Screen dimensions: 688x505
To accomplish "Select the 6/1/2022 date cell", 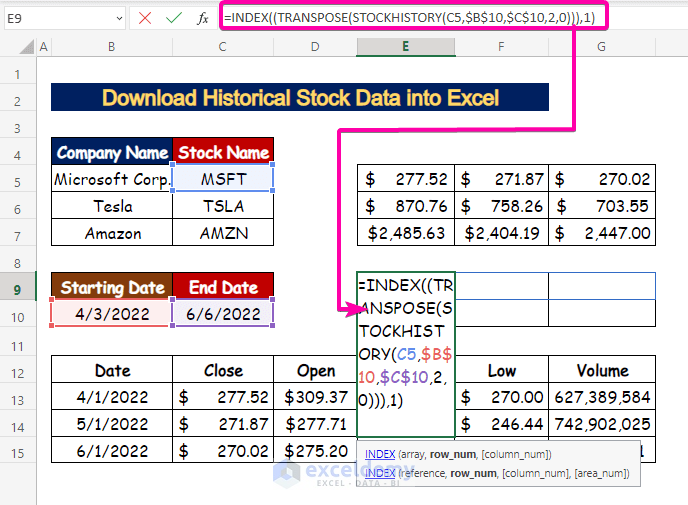I will click(112, 450).
